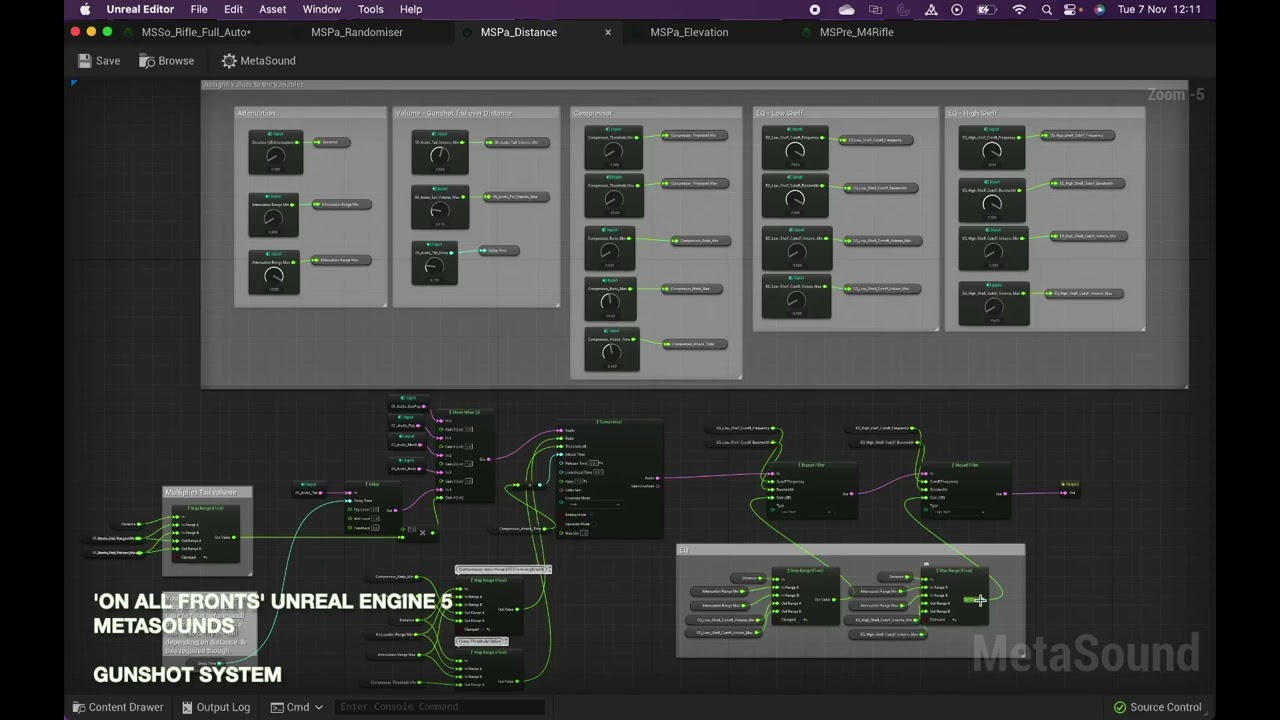Click the date and time in the menu bar
Screen dimensions: 1280x720
click(1159, 9)
